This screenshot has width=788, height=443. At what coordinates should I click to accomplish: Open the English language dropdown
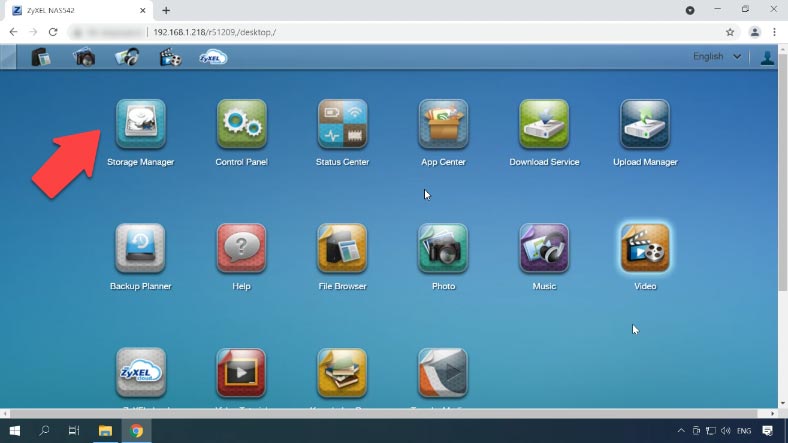[717, 57]
